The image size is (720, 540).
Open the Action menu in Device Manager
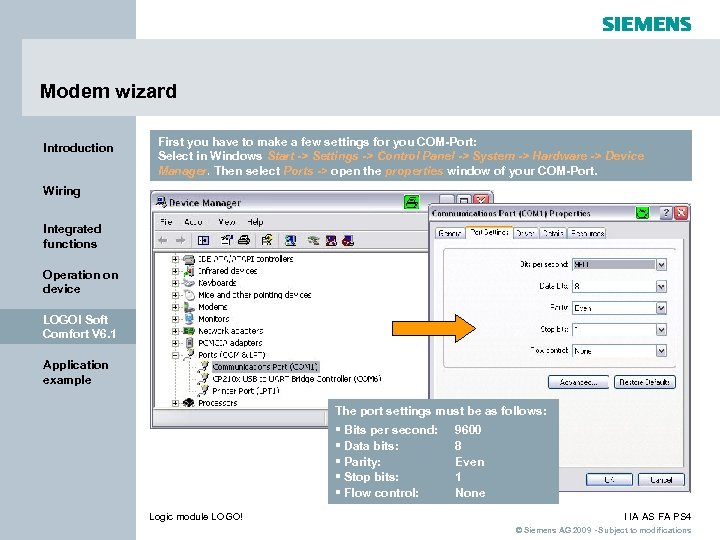(x=193, y=222)
